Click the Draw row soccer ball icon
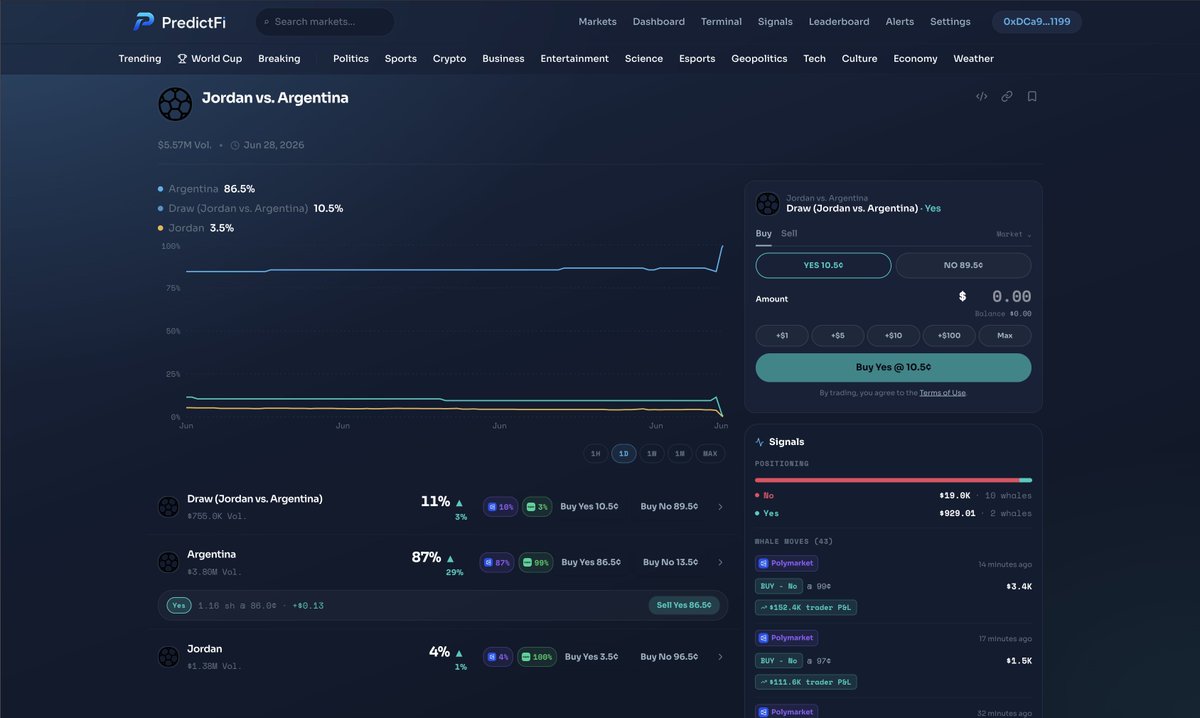 point(168,507)
